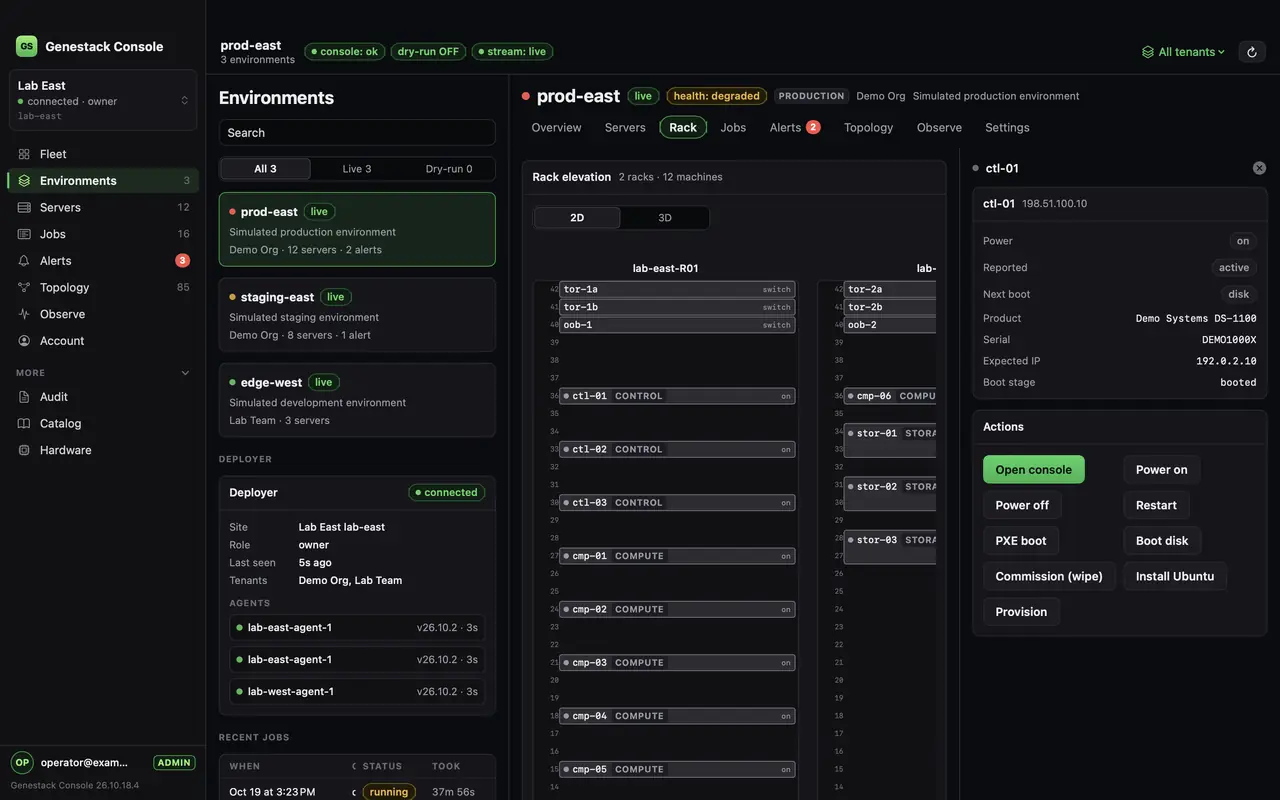Viewport: 1280px width, 800px height.
Task: Click the health: degraded badge
Action: (x=716, y=96)
